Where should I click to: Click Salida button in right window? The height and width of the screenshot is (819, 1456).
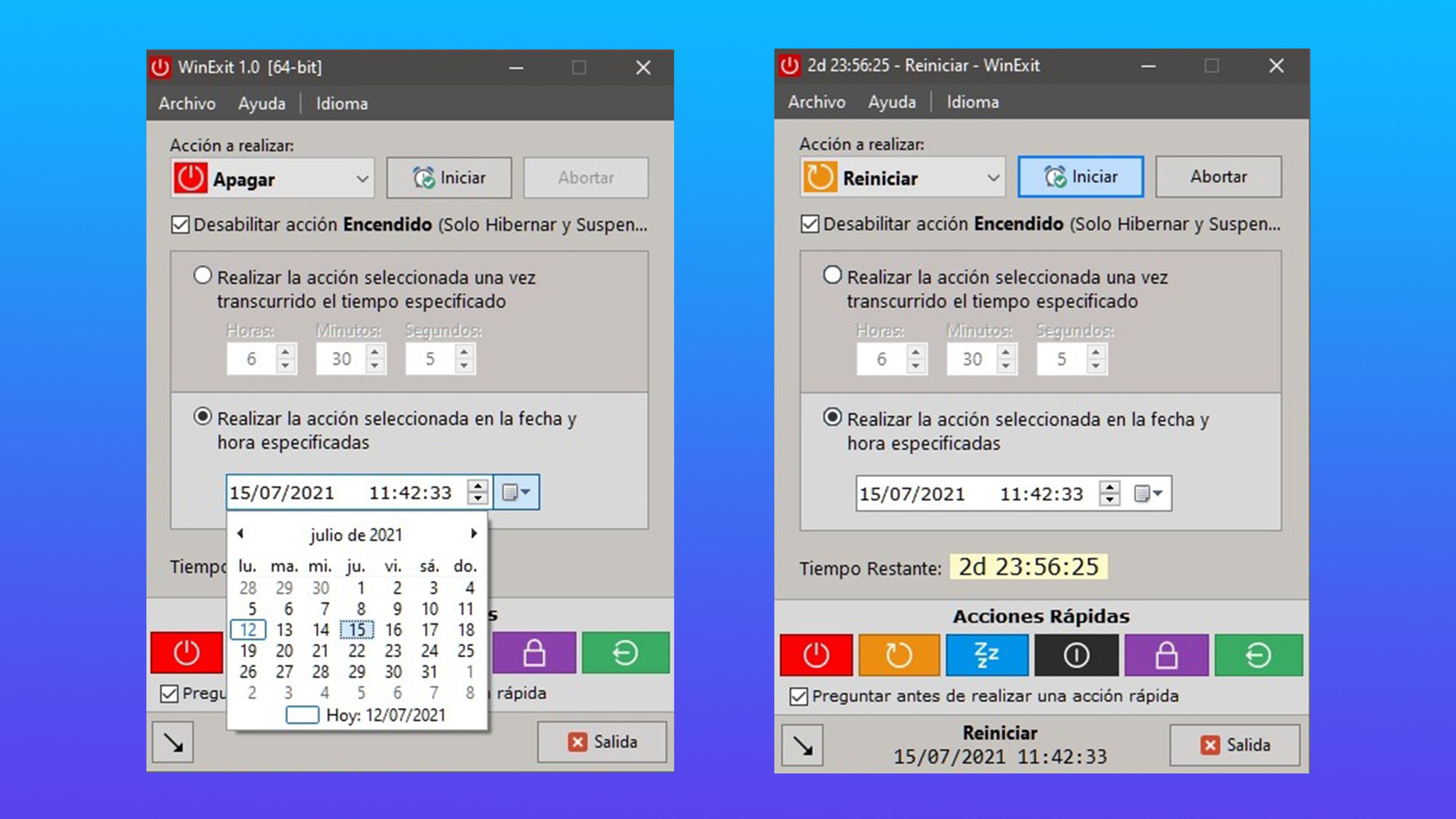(x=1235, y=745)
